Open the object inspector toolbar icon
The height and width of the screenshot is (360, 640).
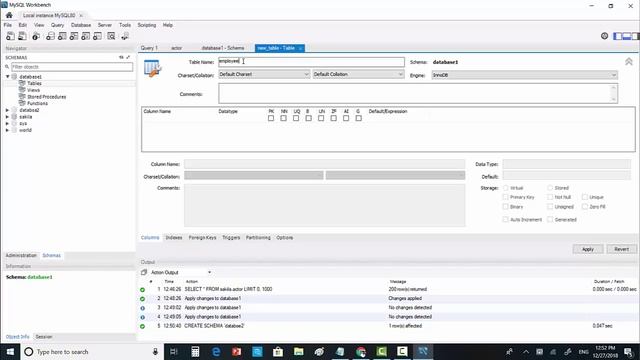tap(36, 36)
